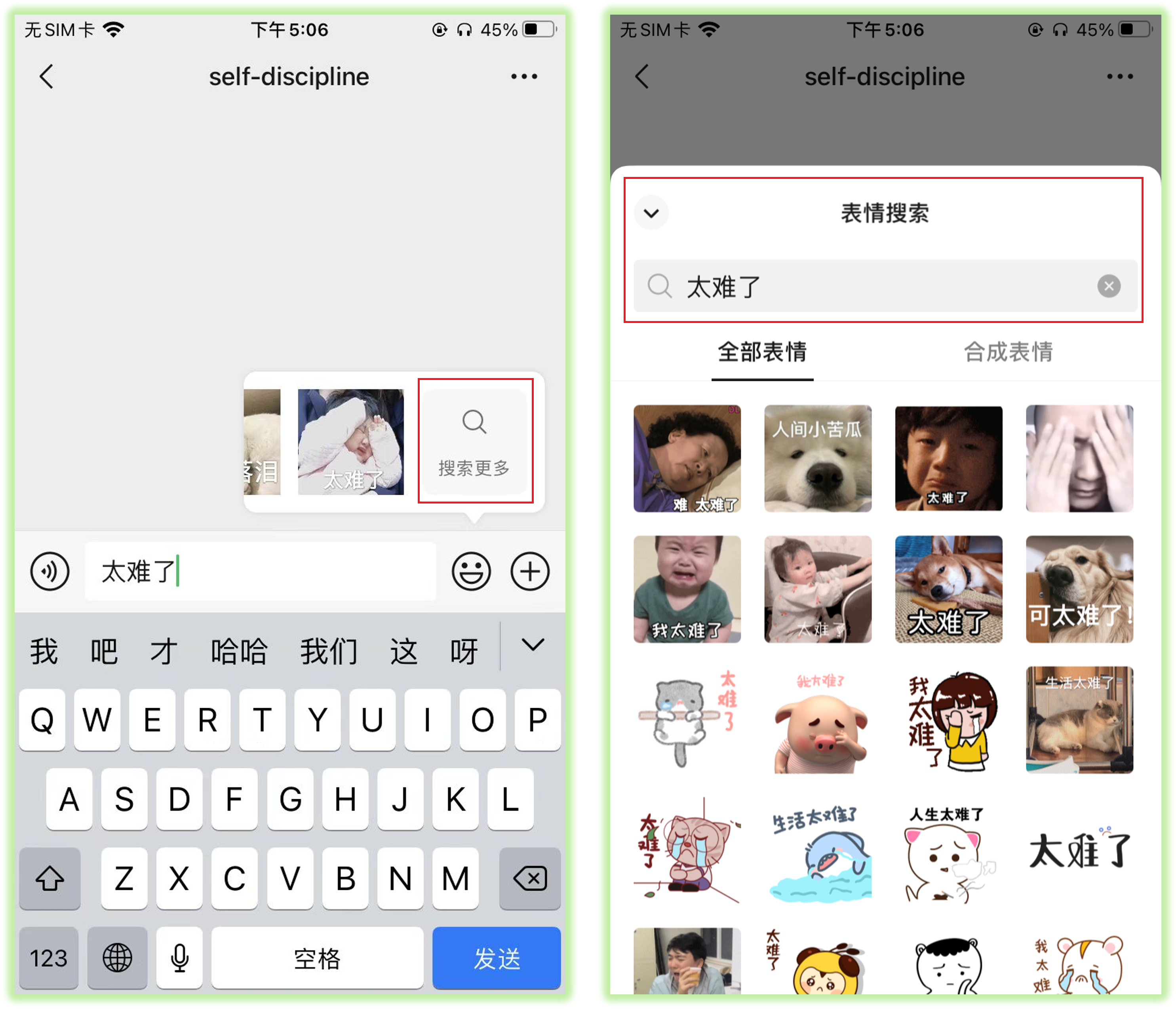
Task: Scroll down sticker search results panel
Action: coord(883,700)
